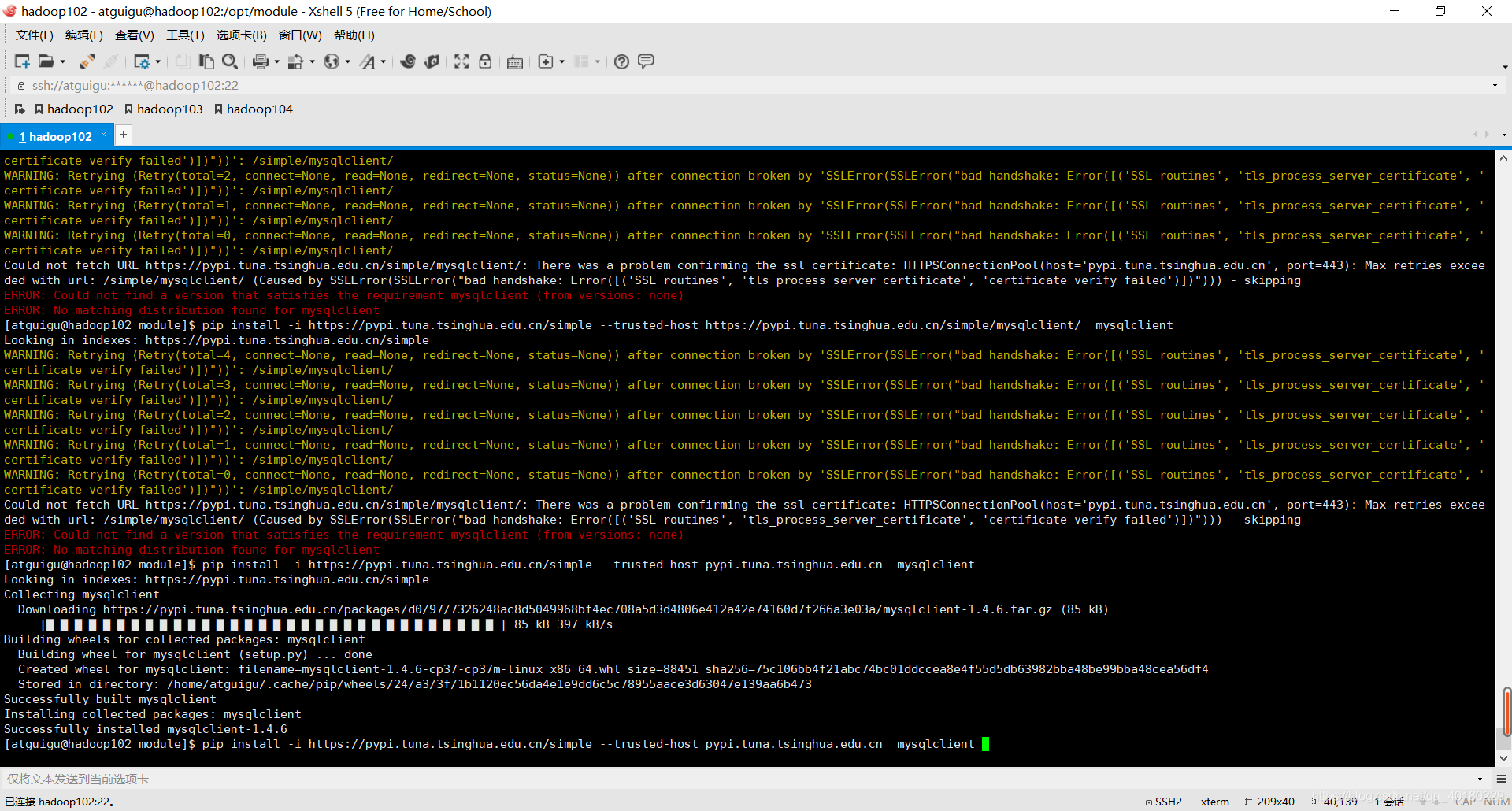Click terminal scrollbar down arrow
1512x811 pixels.
(x=1503, y=758)
